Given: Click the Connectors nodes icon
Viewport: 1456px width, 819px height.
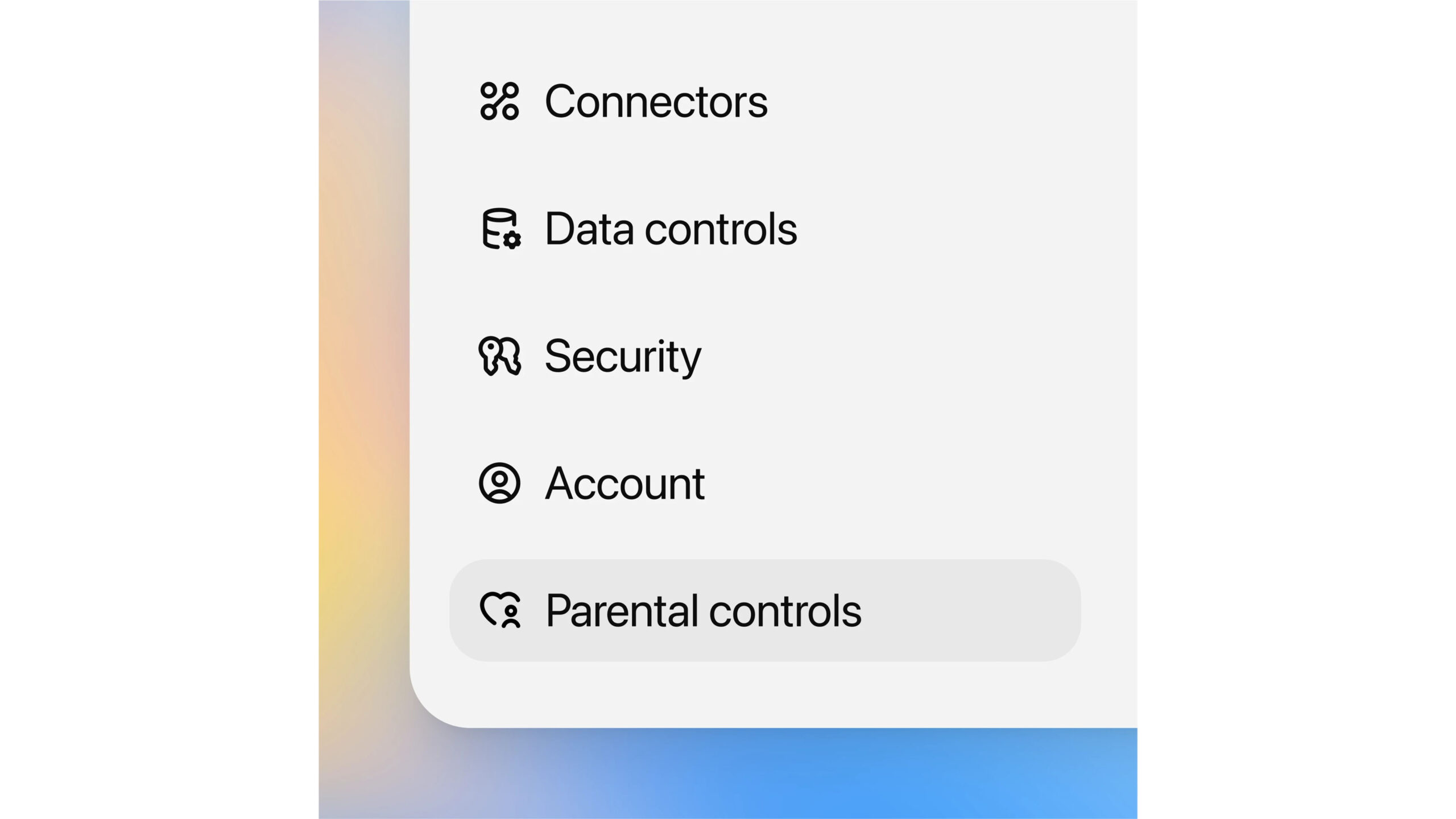Looking at the screenshot, I should click(x=499, y=101).
